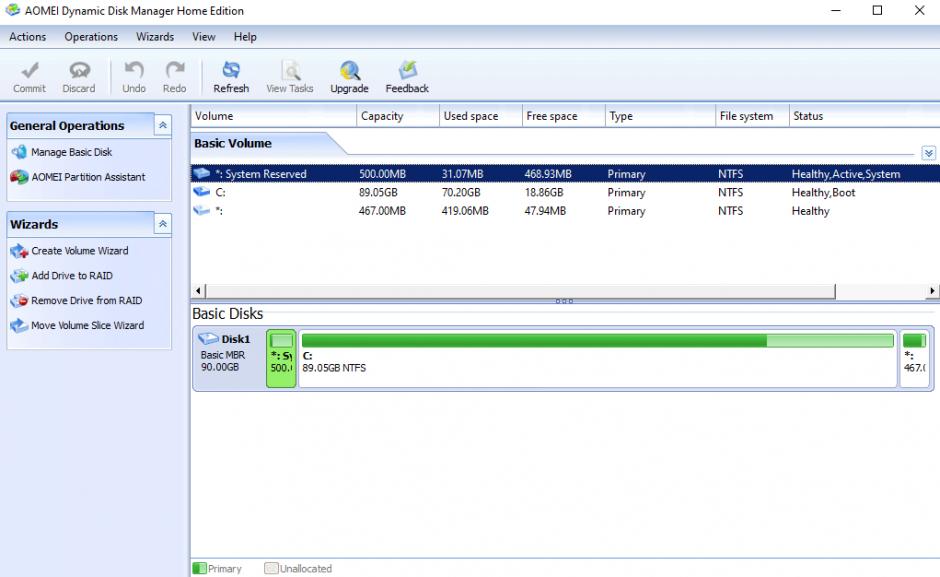Start Create Volume Wizard

pyautogui.click(x=80, y=251)
